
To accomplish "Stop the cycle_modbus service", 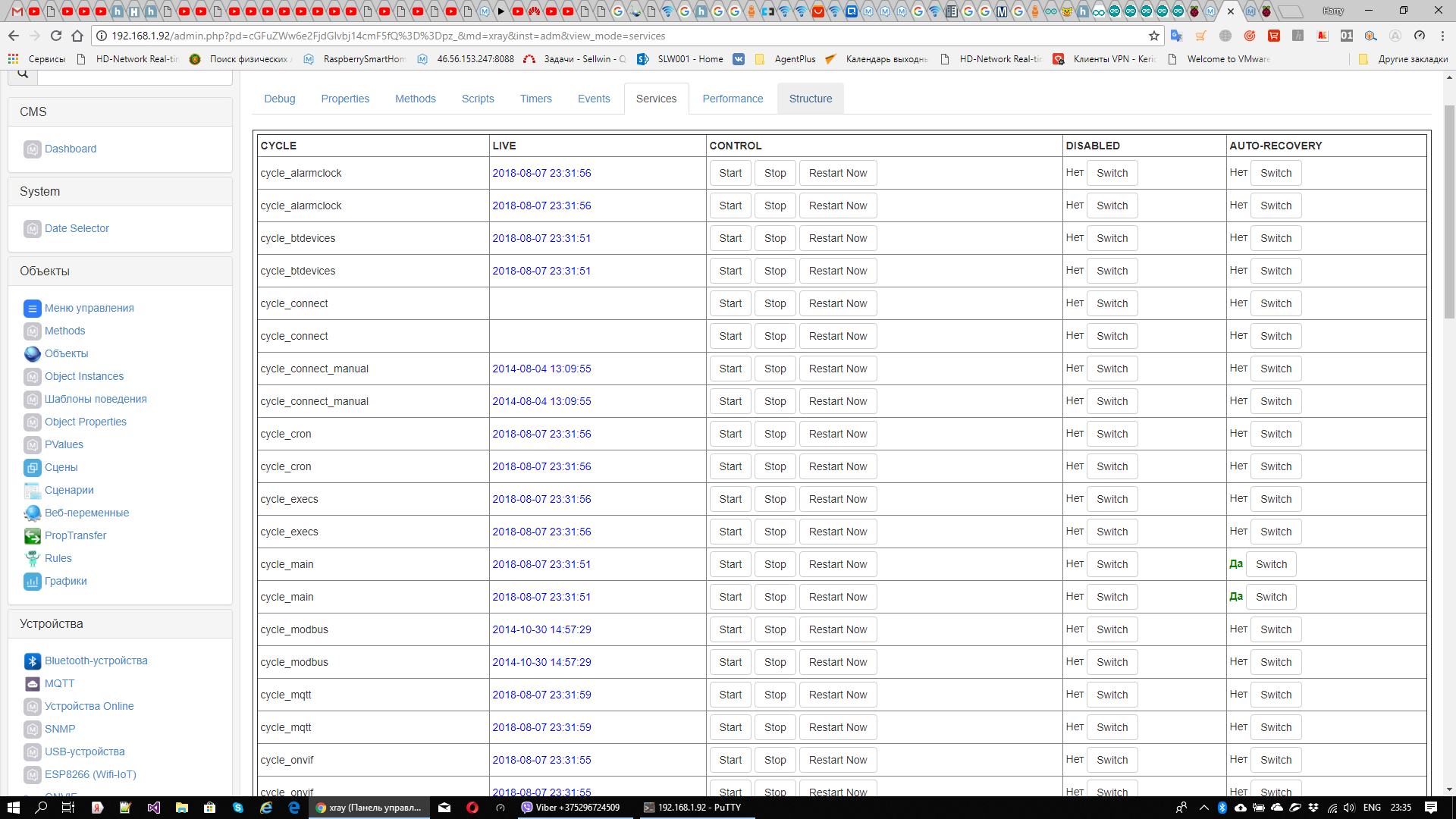I will point(775,629).
